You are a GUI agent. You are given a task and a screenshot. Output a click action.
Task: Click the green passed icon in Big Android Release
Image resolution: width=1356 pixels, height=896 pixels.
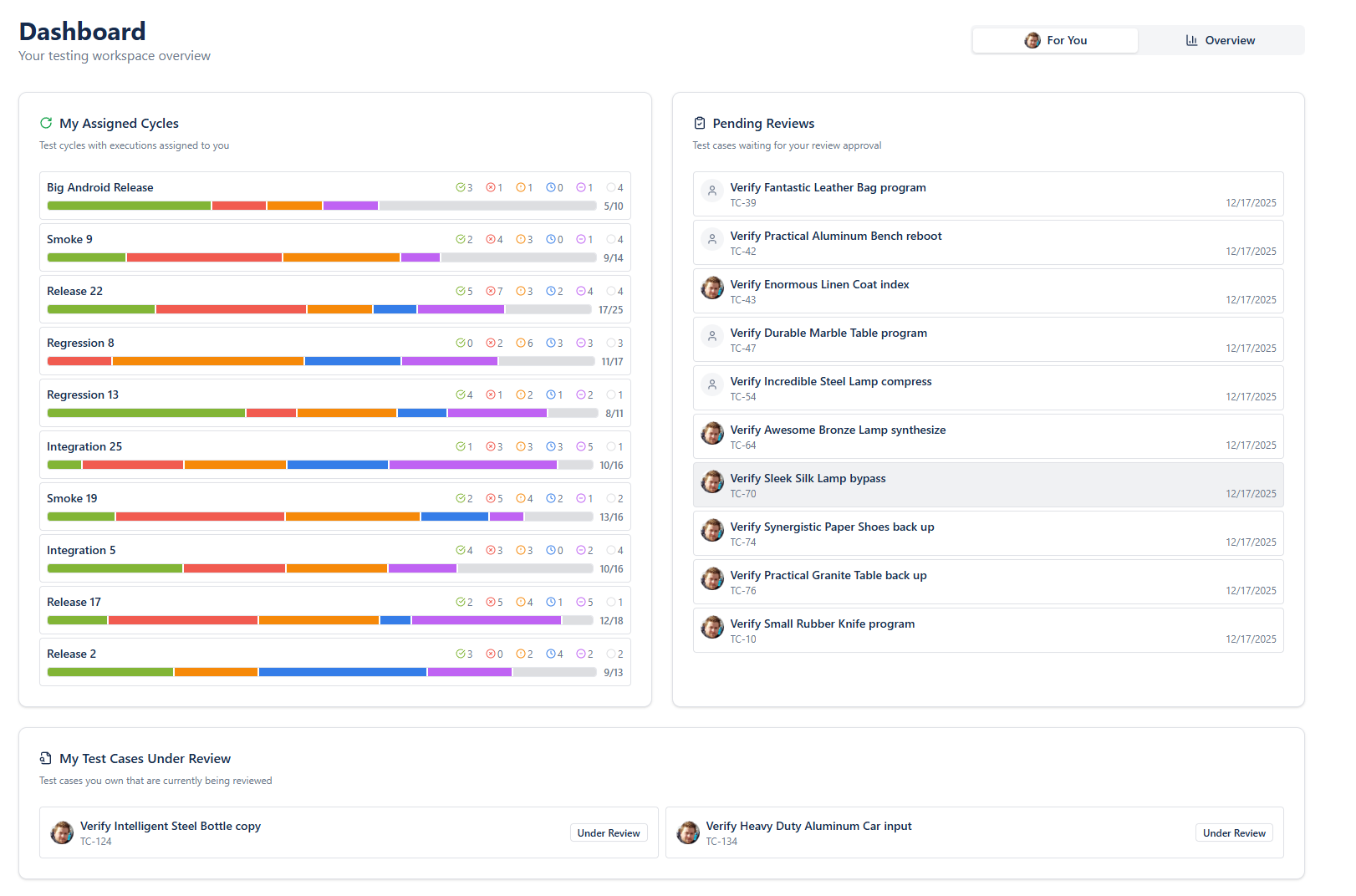click(460, 188)
